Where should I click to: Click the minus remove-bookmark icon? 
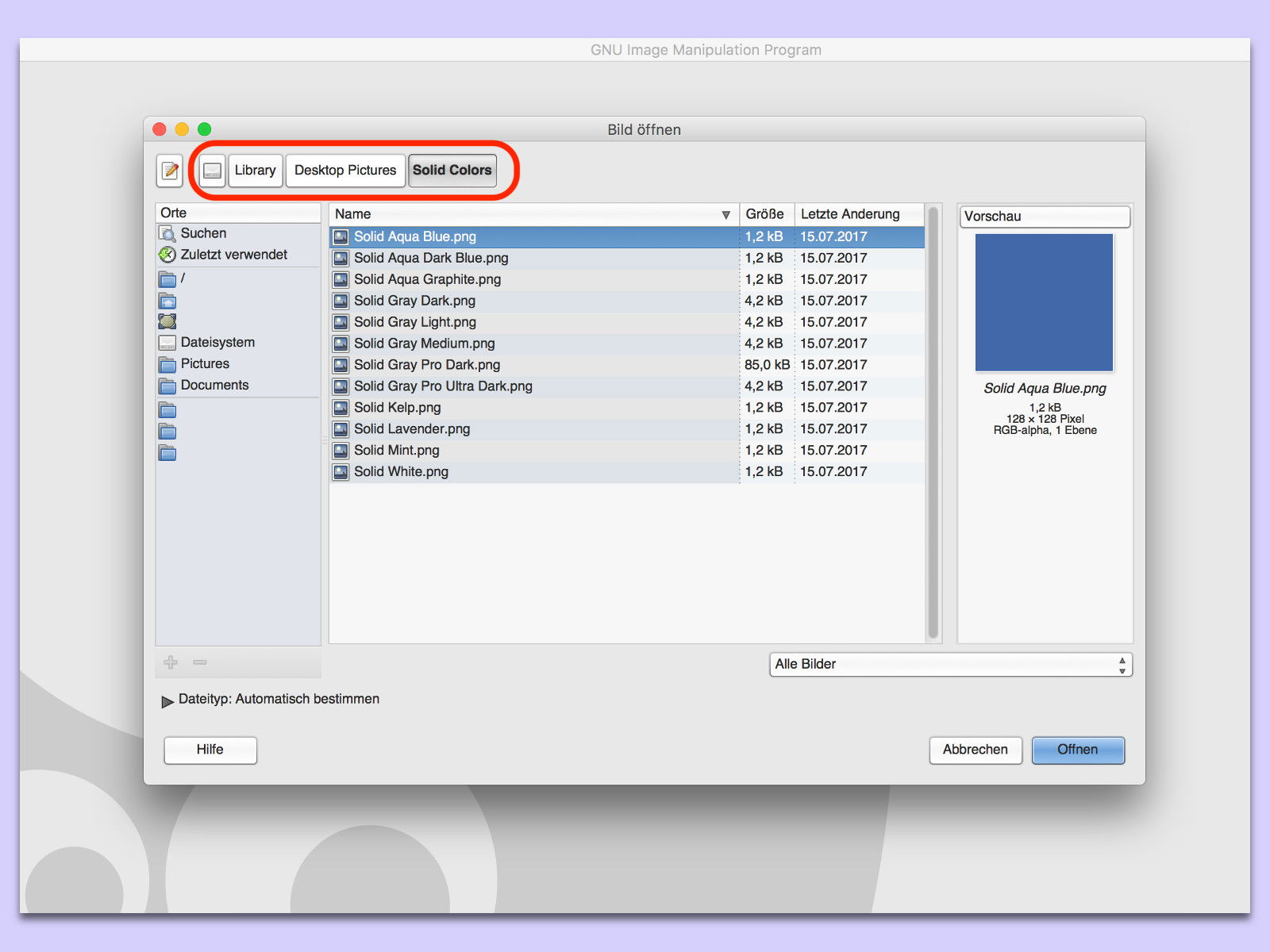(x=200, y=662)
